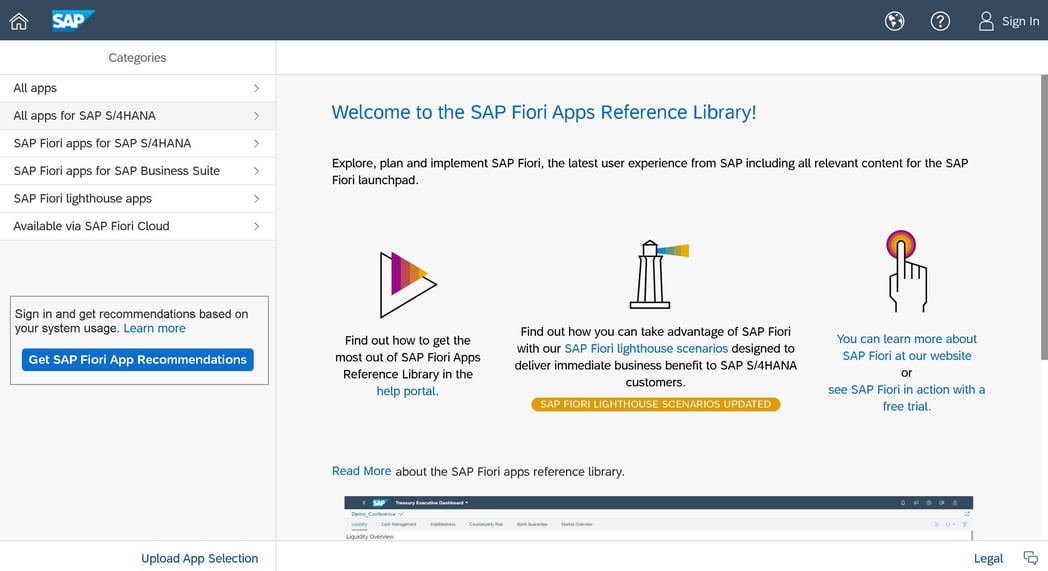Click Upload App Selection link
The height and width of the screenshot is (571, 1048).
pos(199,558)
